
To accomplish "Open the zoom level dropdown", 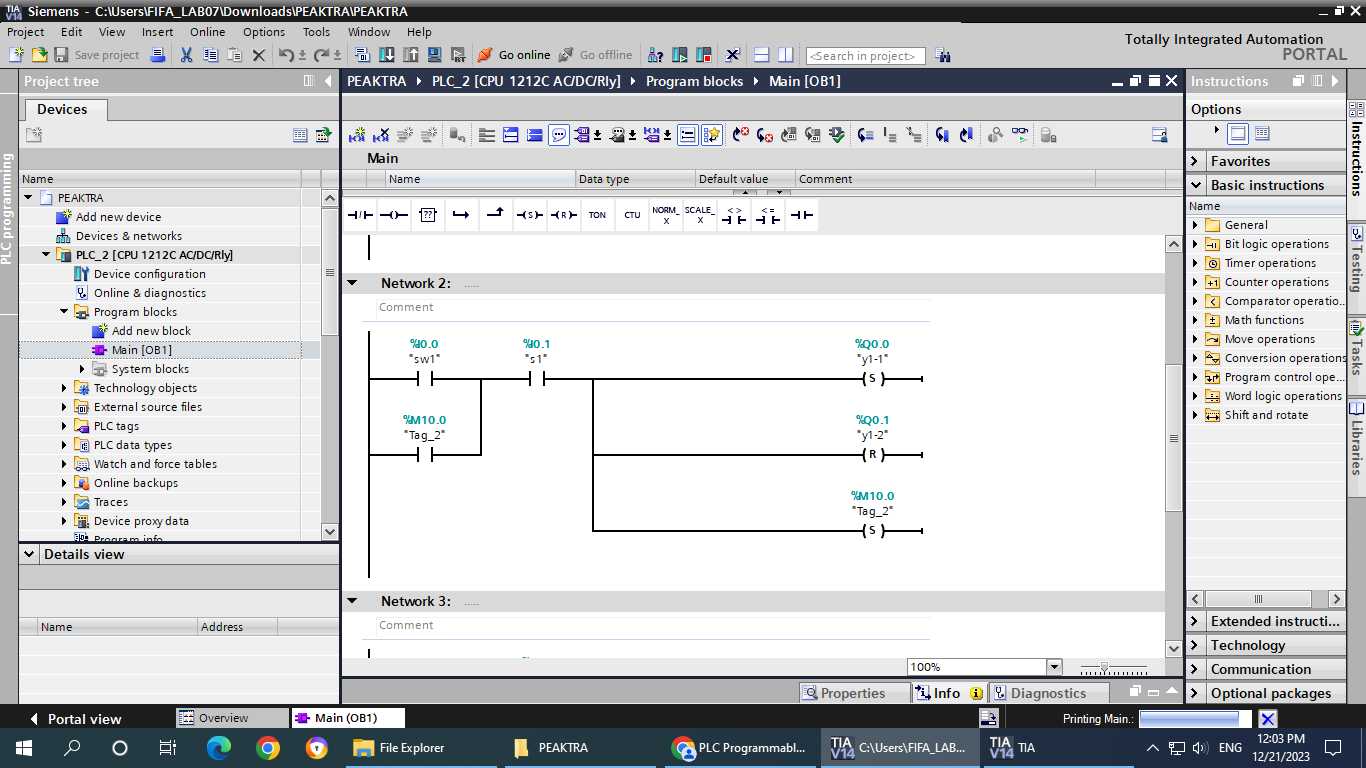I will pyautogui.click(x=1053, y=667).
